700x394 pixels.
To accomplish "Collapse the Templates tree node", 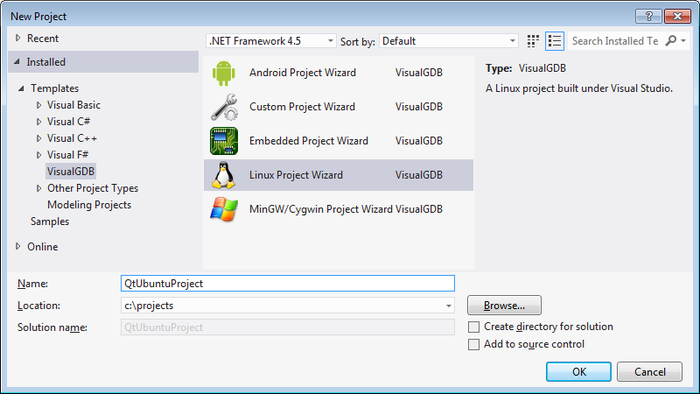I will pyautogui.click(x=21, y=88).
